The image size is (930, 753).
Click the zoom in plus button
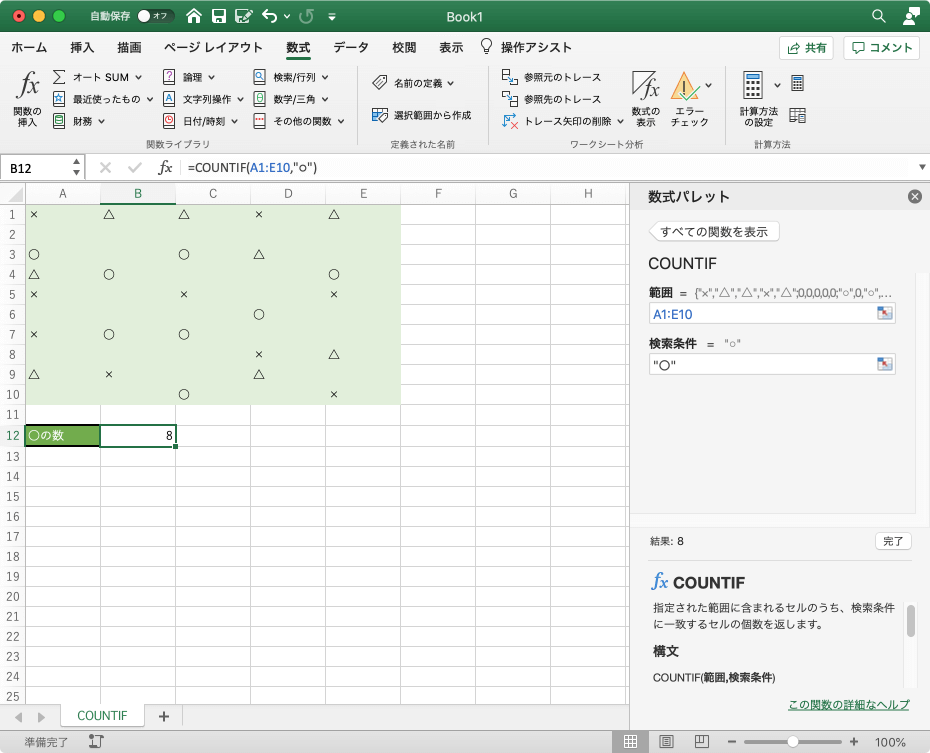853,742
